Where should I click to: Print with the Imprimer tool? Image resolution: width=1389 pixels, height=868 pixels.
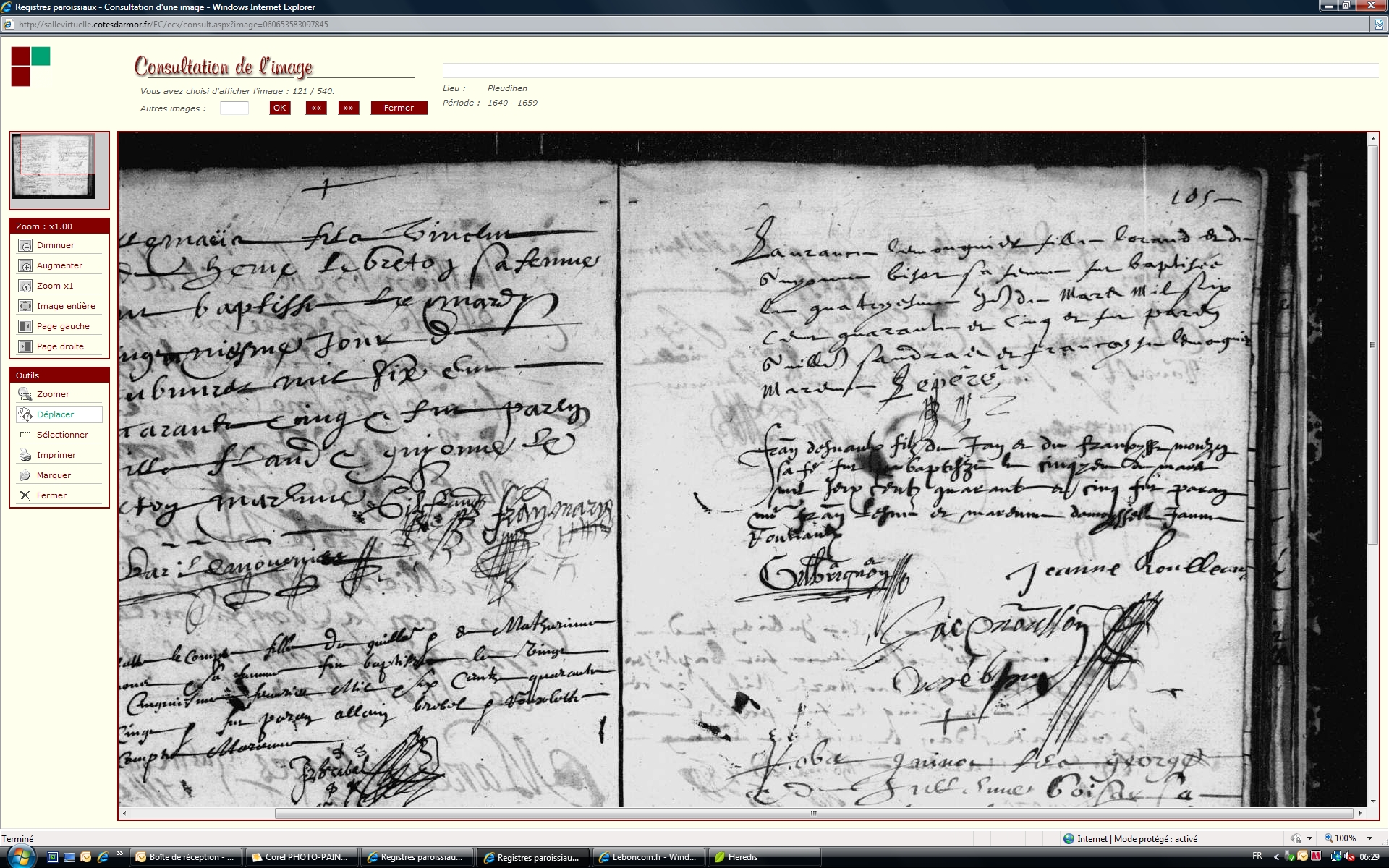[25, 456]
